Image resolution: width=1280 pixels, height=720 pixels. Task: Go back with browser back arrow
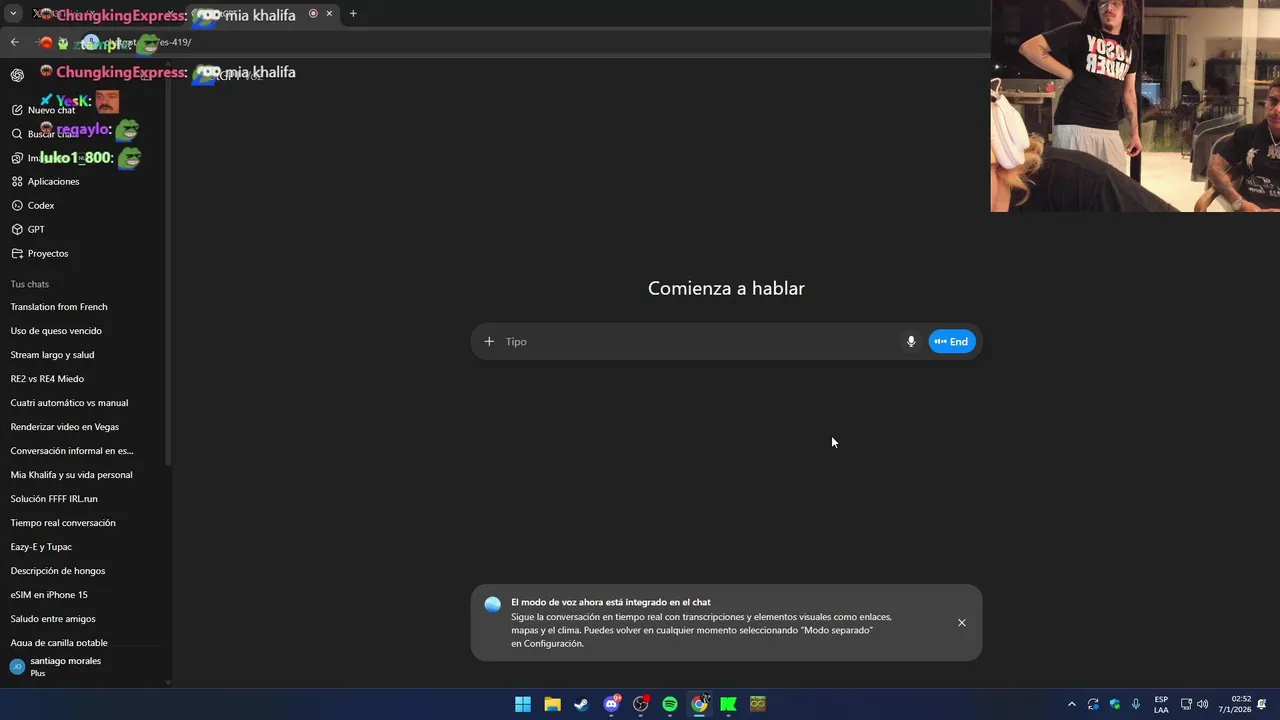15,42
